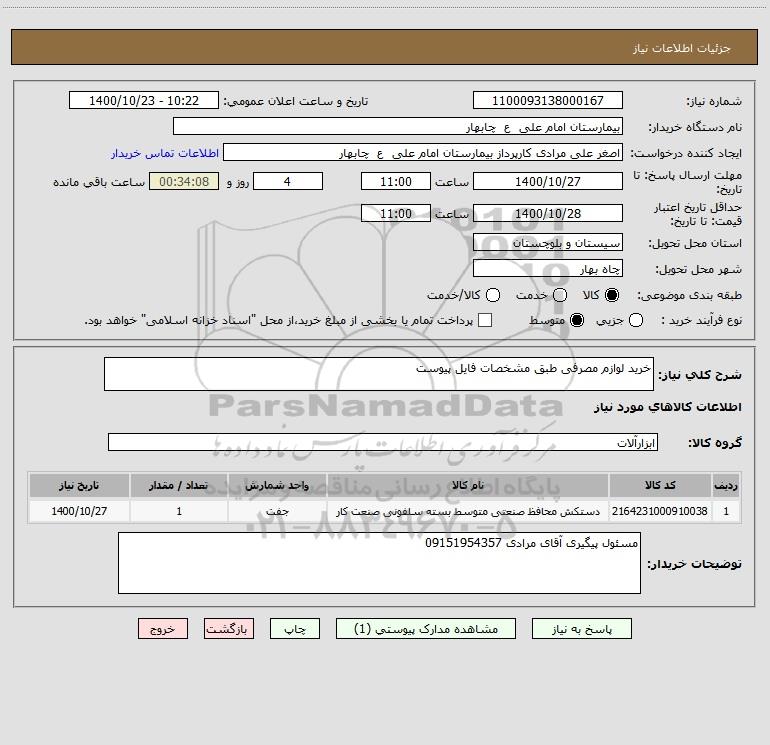Click the response deadline date 1400/10/27 field
770x745 pixels.
click(548, 181)
